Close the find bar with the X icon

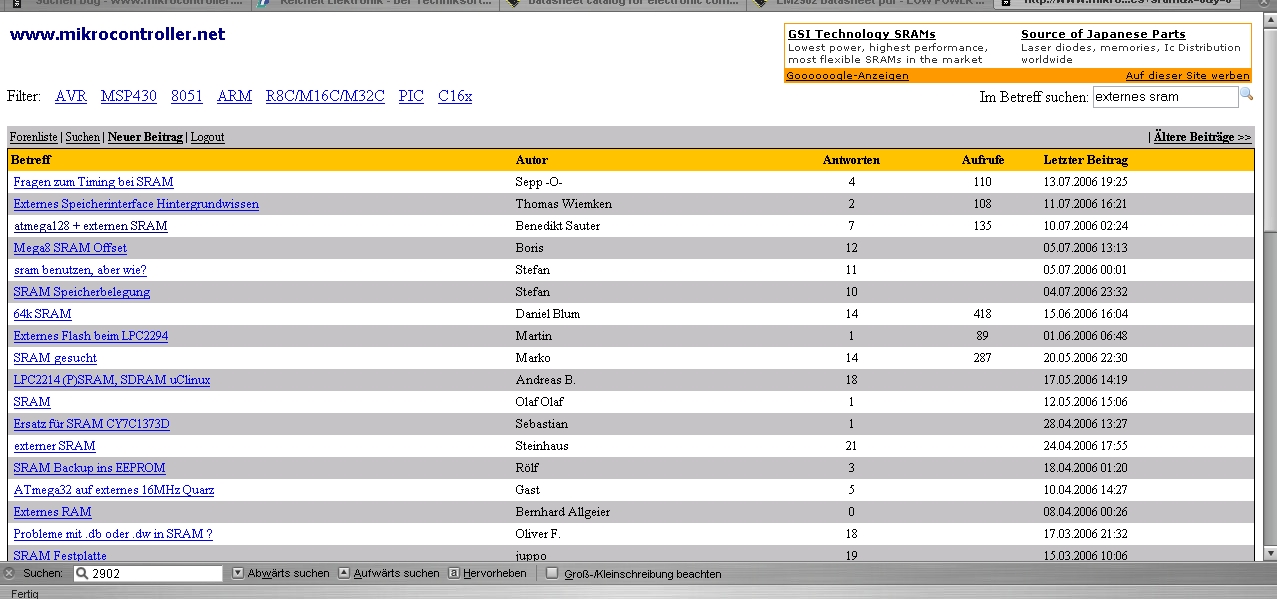click(9, 574)
